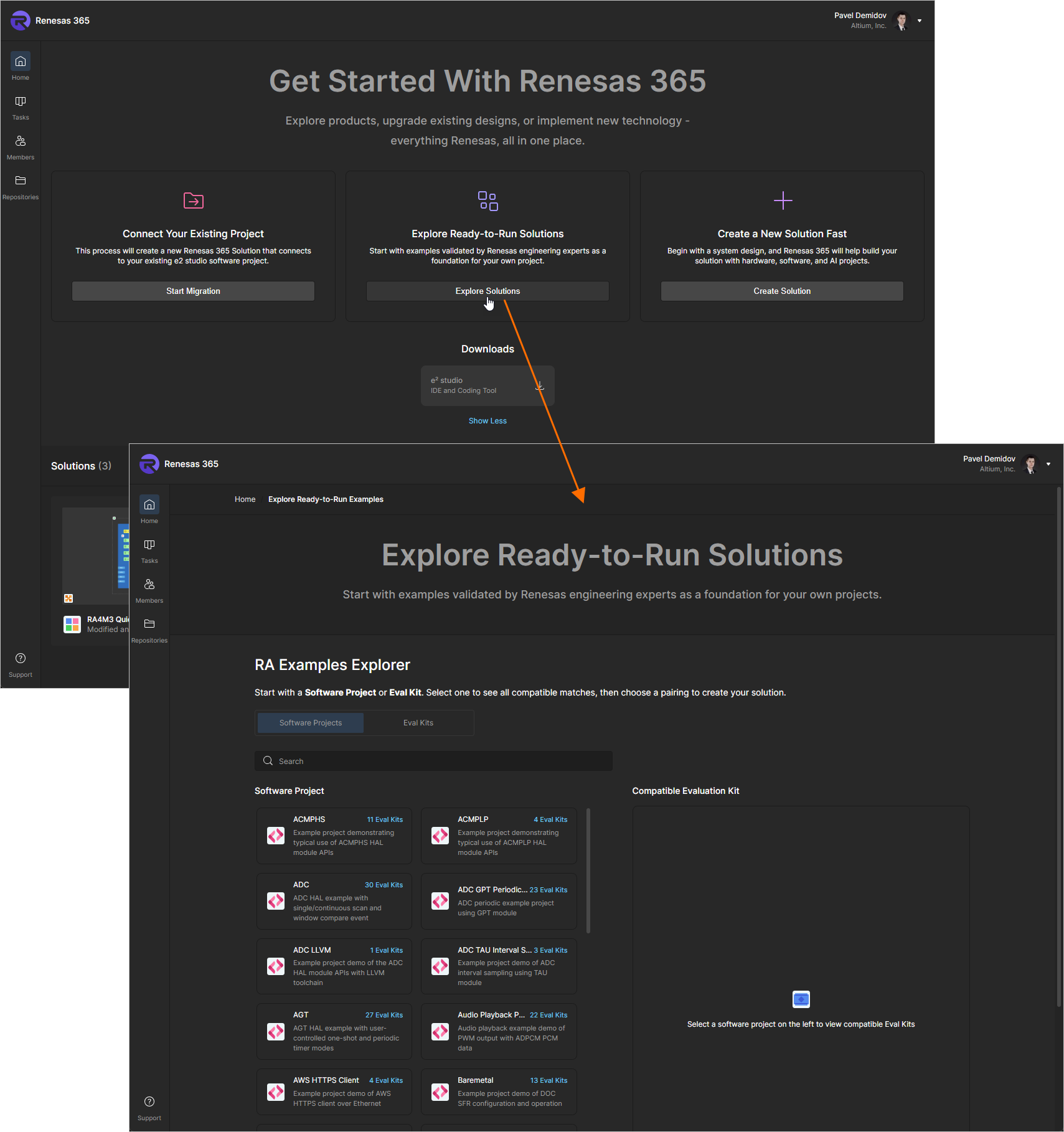Click the ACMPLP project icon

click(x=440, y=836)
